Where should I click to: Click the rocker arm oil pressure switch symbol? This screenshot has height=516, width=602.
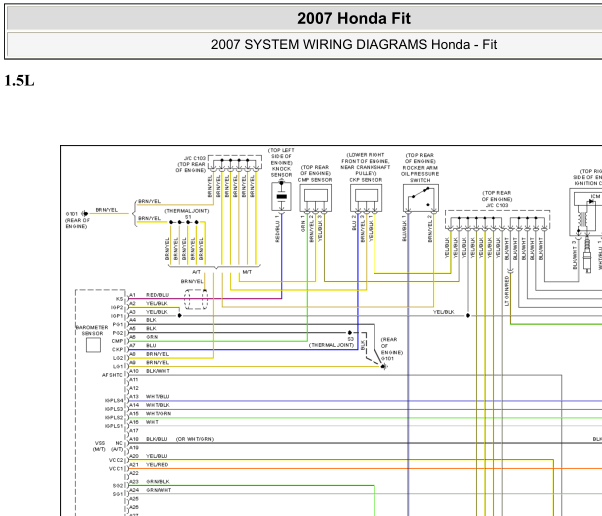[x=421, y=198]
